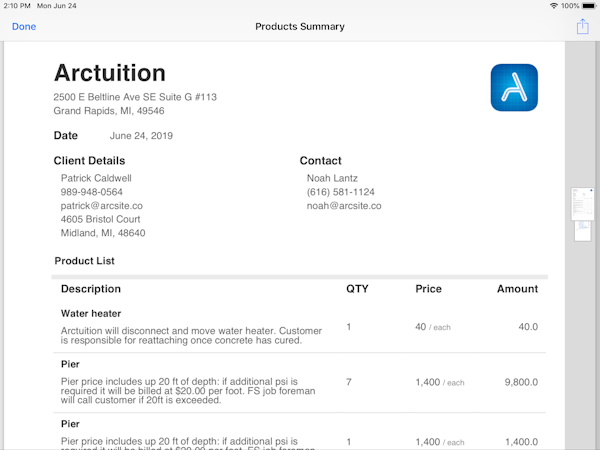Tap the June 24, 2019 date value

(141, 135)
